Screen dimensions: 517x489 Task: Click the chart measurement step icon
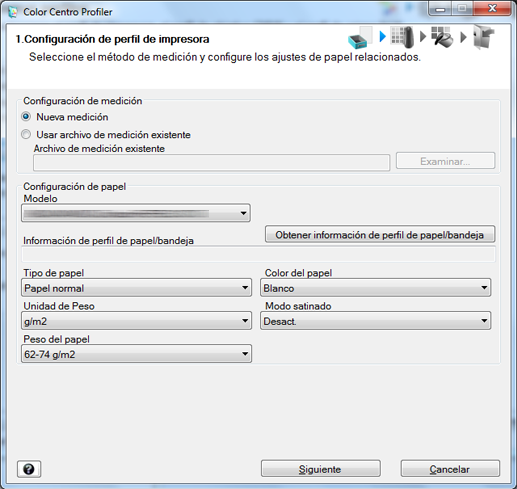click(402, 37)
